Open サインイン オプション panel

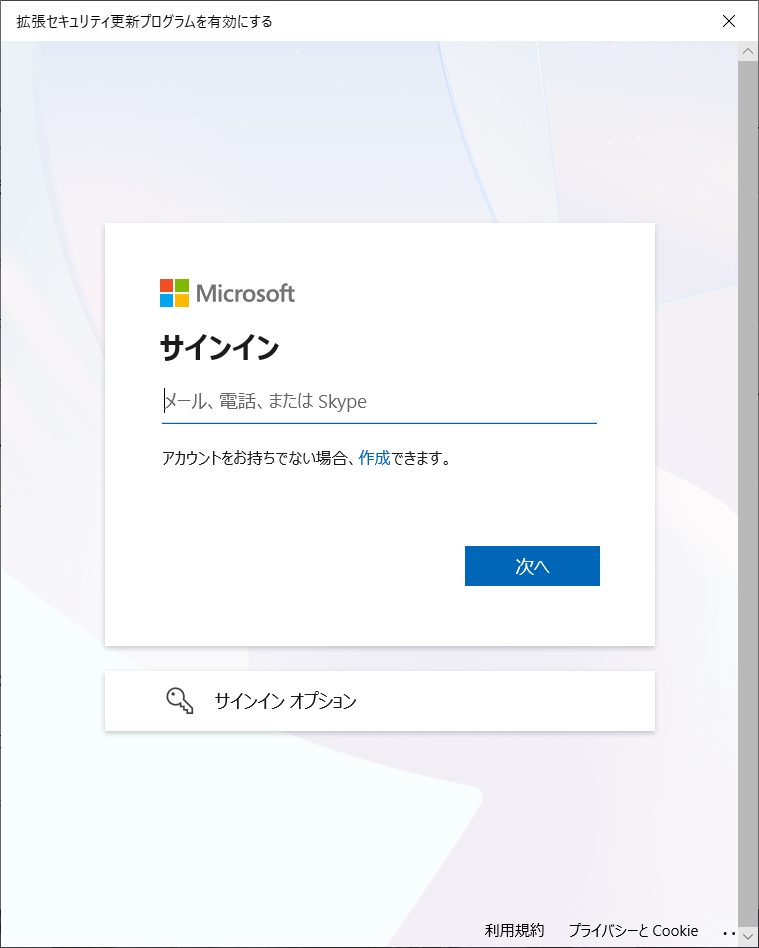coord(380,701)
